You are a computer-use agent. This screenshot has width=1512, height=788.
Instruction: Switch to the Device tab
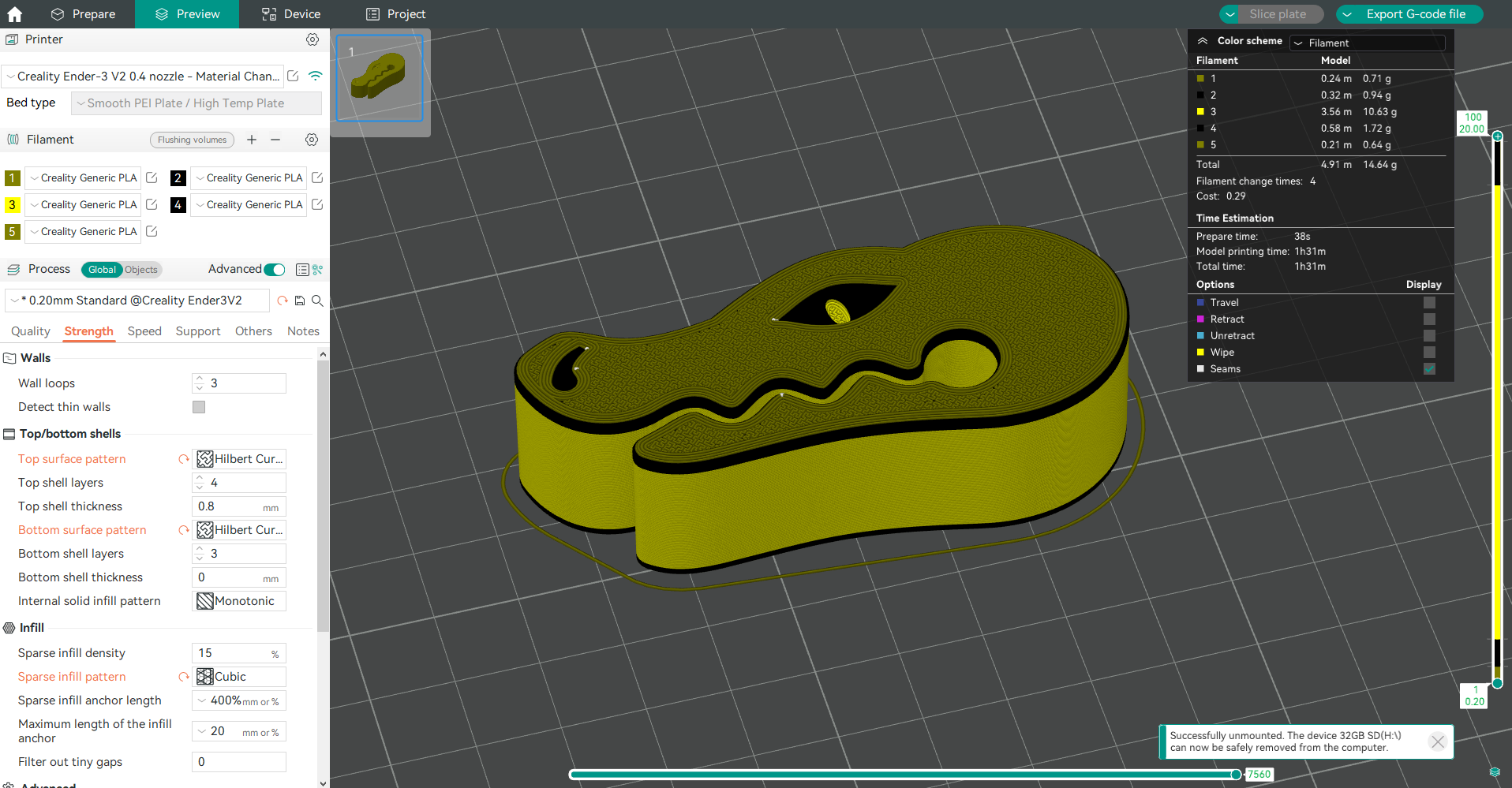pos(290,13)
